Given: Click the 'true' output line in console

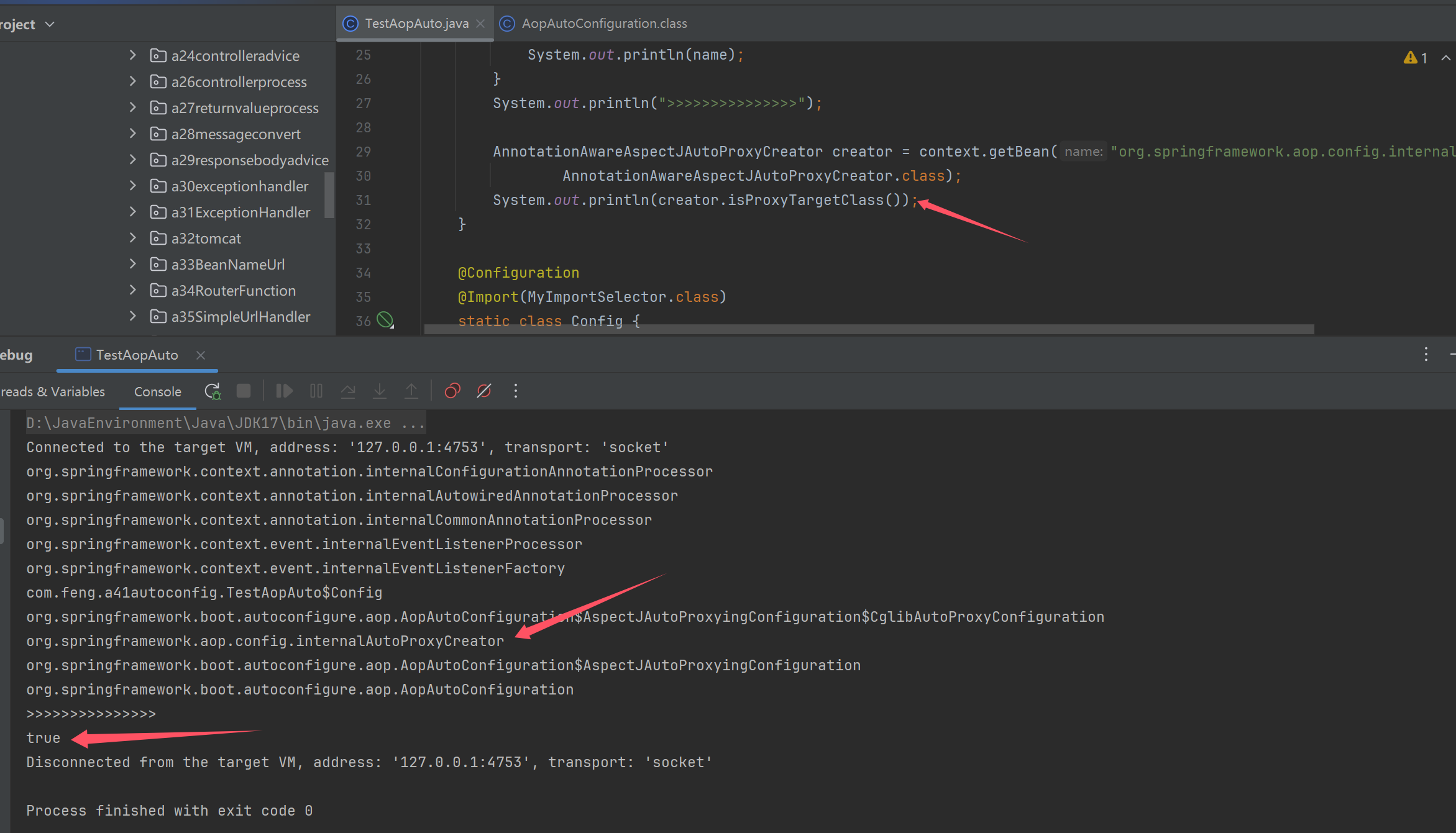Looking at the screenshot, I should [43, 738].
